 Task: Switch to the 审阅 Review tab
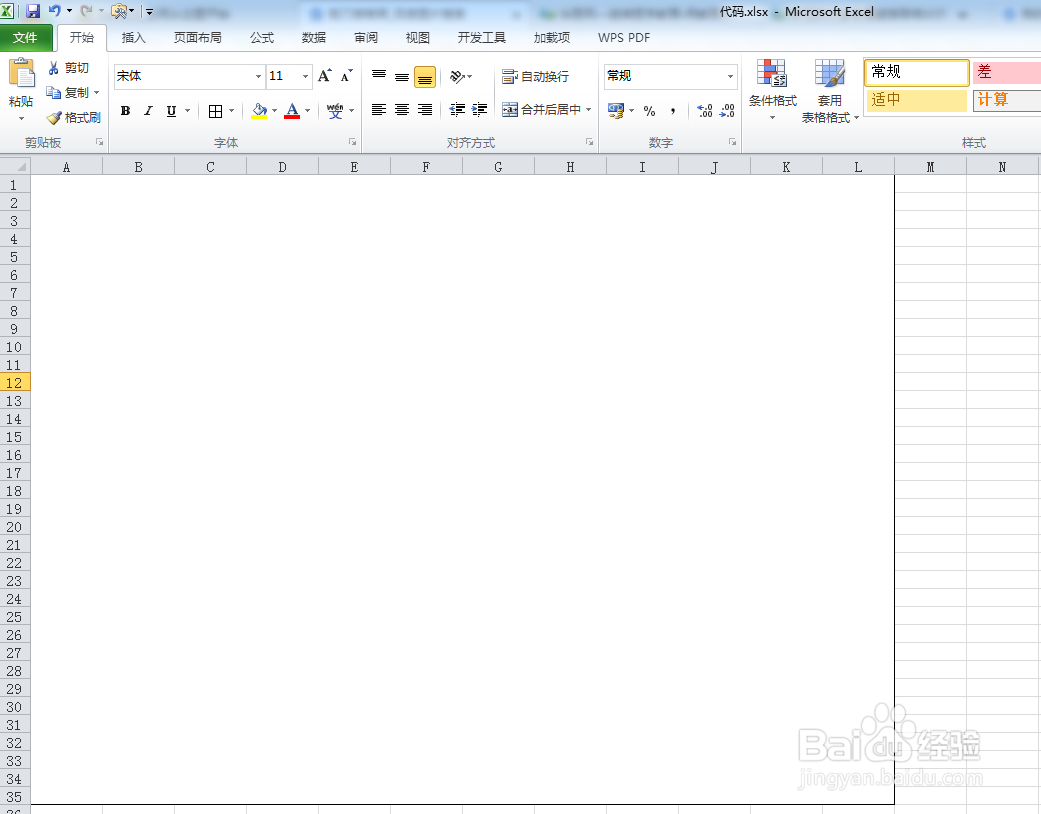coord(366,38)
